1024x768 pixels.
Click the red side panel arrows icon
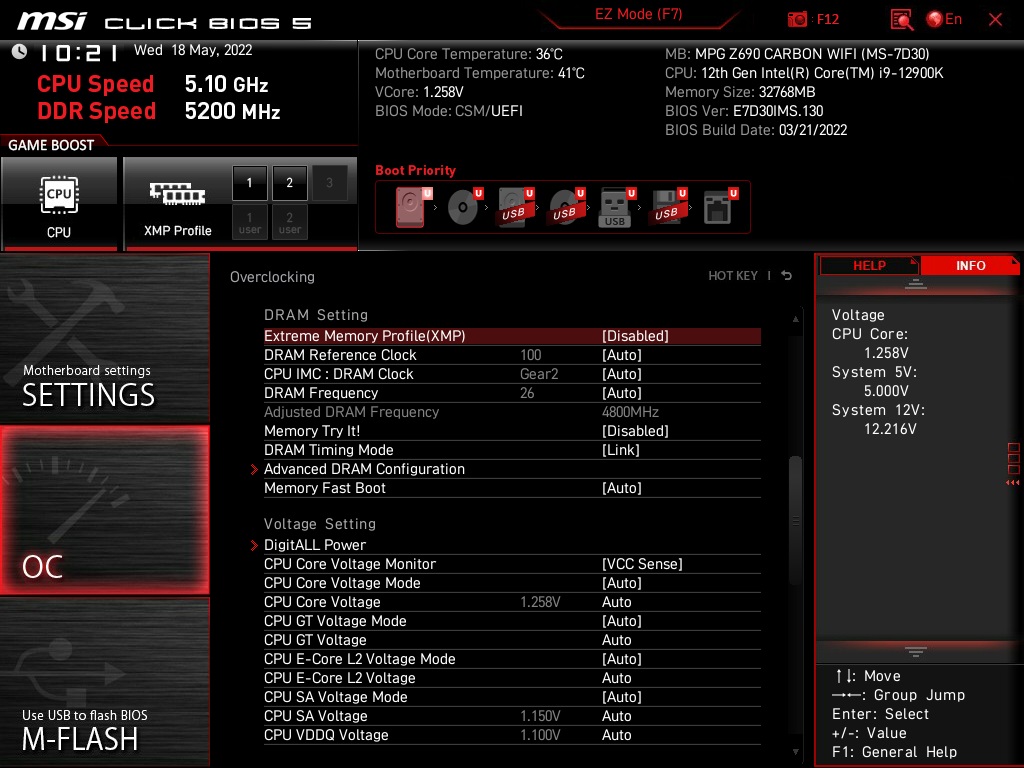click(1013, 483)
